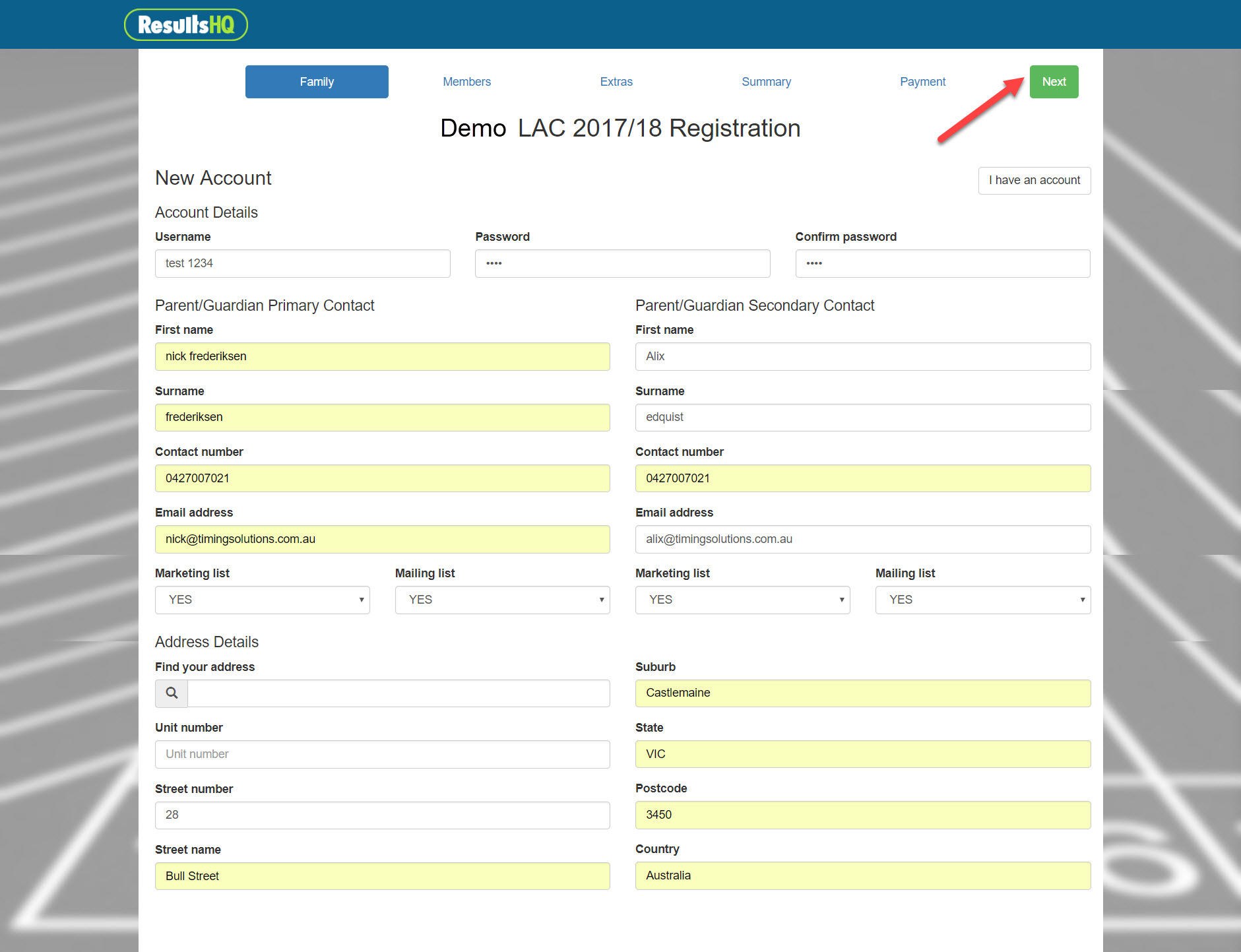Click 'Parent/Guardian Primary Contact' heading

coord(265,305)
